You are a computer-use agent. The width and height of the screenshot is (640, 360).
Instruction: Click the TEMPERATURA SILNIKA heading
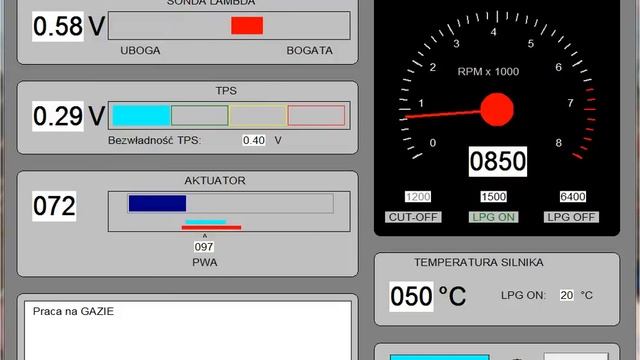pos(479,262)
